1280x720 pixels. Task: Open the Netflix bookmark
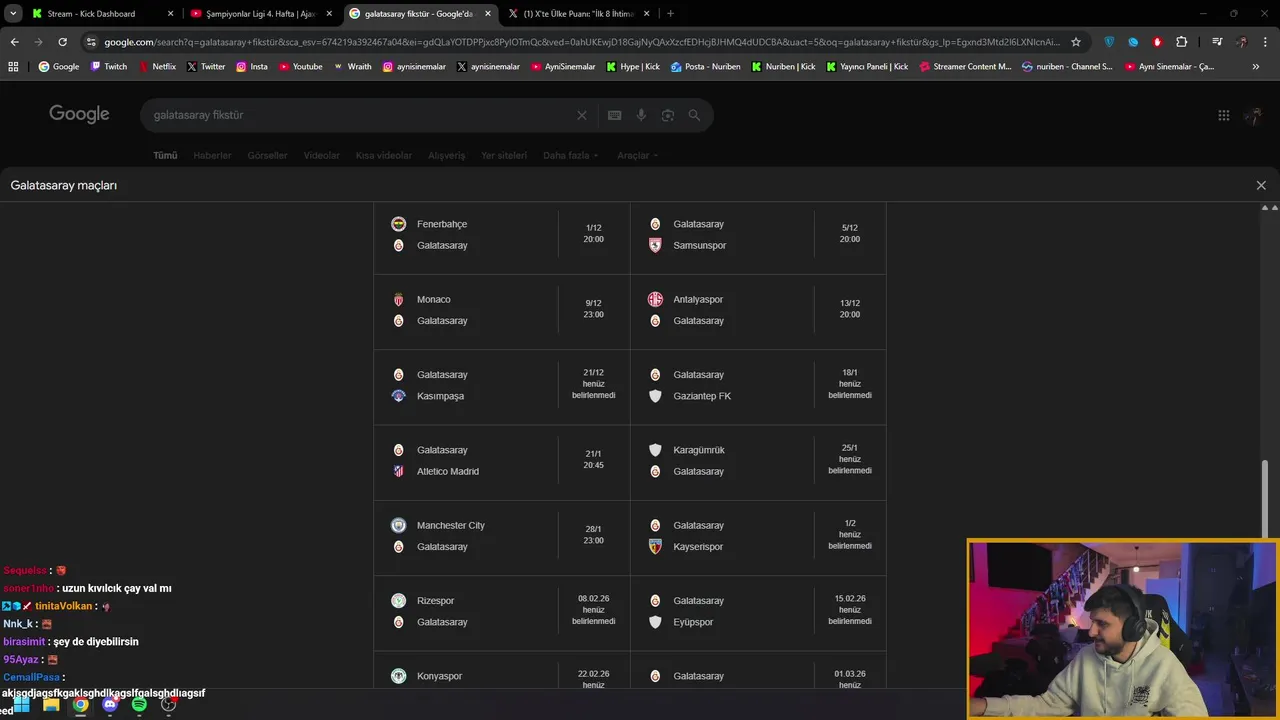click(x=157, y=67)
